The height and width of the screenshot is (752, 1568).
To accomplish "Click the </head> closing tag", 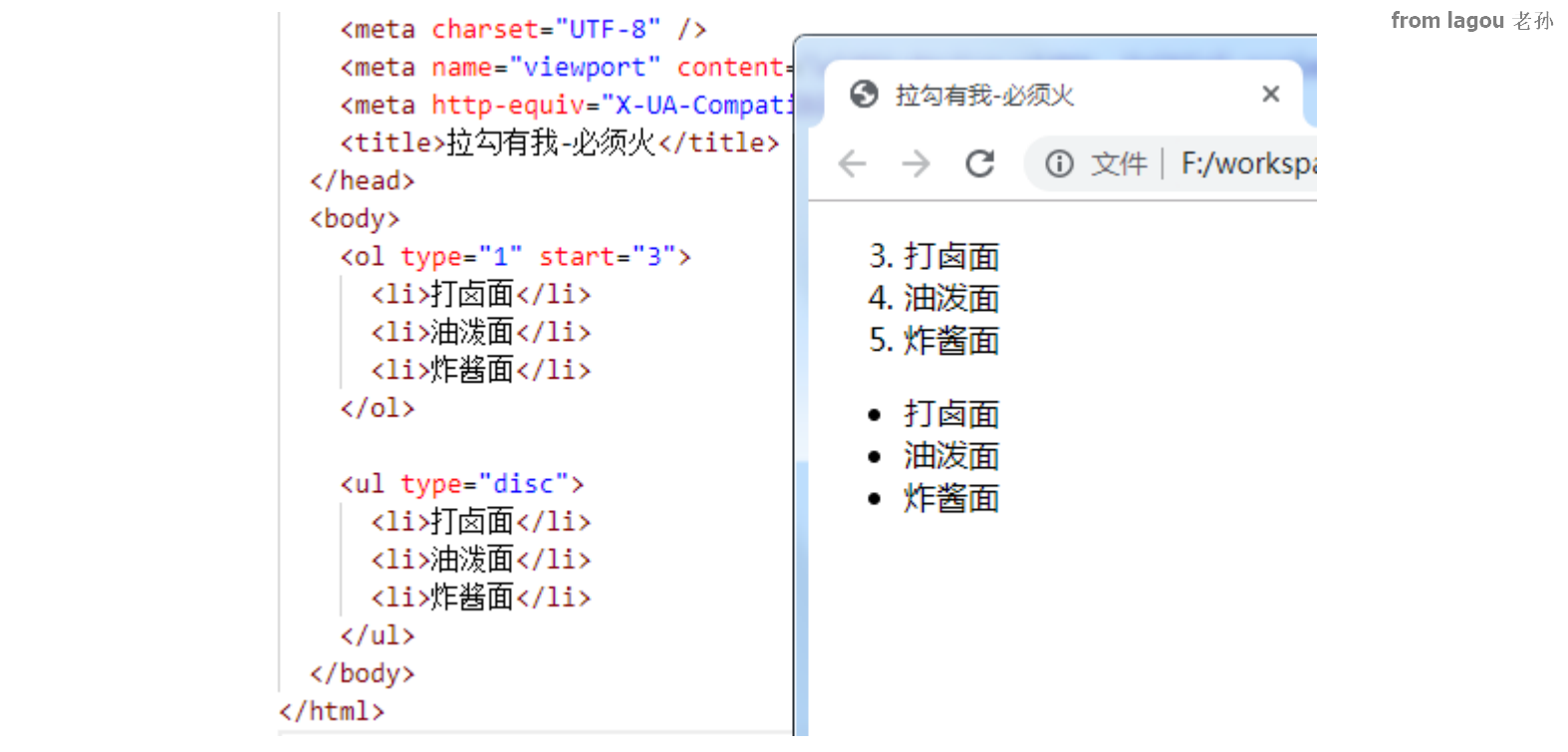I will click(x=362, y=181).
